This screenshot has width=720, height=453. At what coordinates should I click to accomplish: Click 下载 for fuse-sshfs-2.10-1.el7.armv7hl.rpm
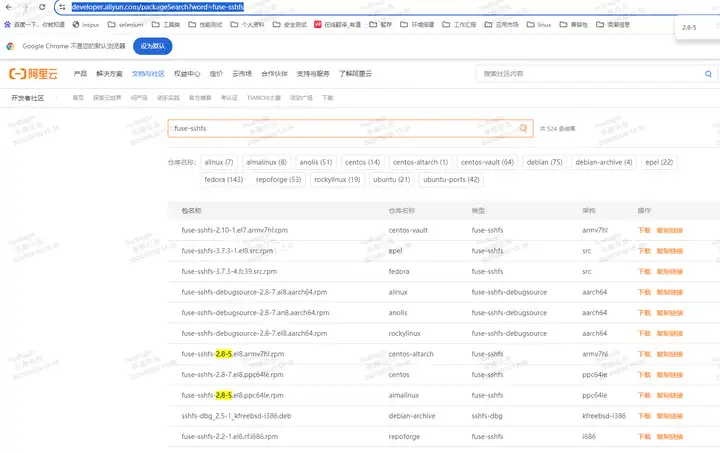click(644, 230)
